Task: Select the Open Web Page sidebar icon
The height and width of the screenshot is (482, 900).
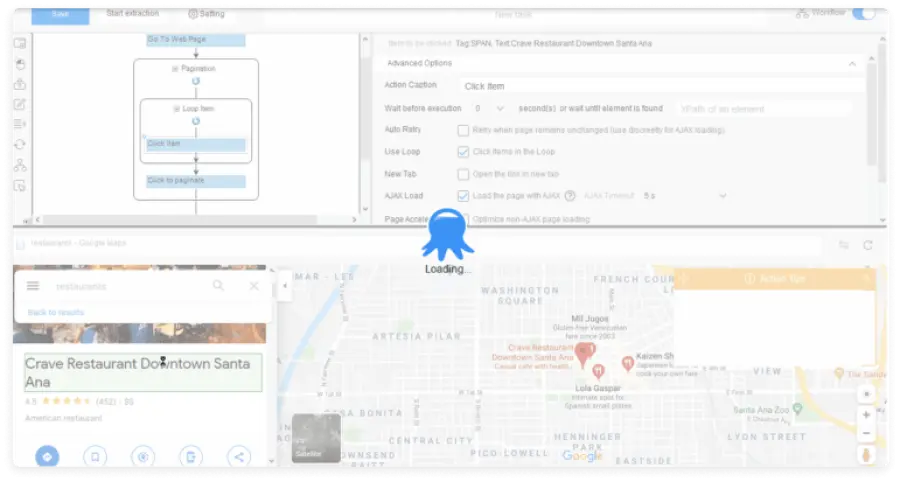Action: tap(20, 44)
